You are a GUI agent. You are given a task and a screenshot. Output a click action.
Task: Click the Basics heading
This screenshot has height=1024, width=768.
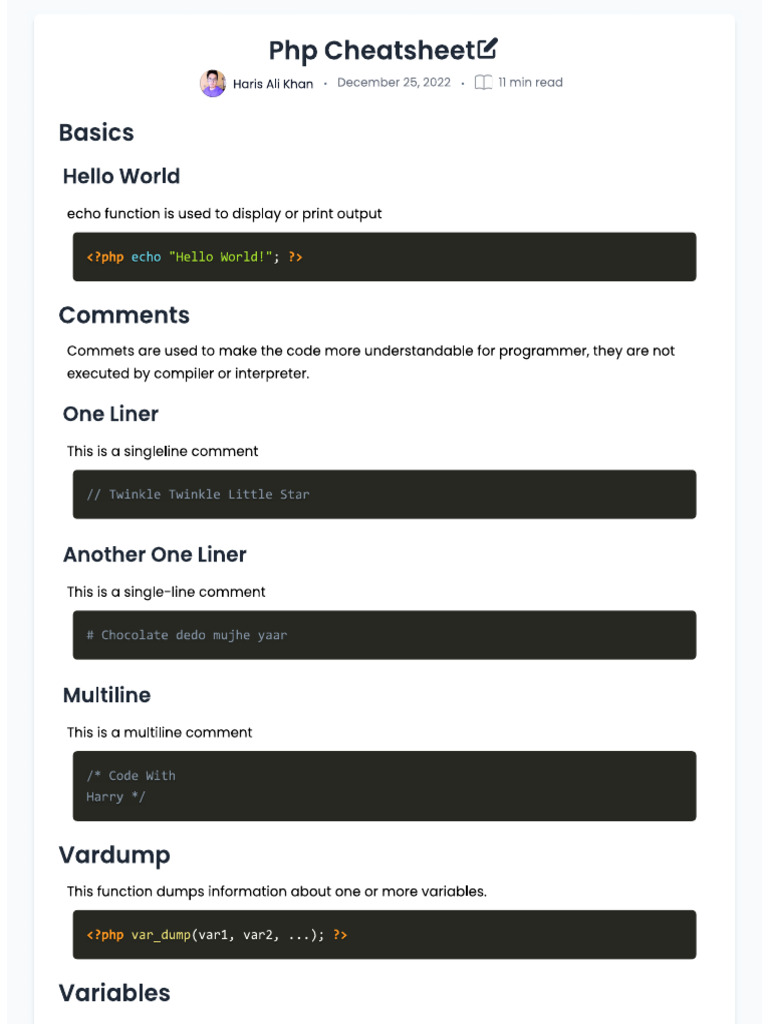coord(96,132)
